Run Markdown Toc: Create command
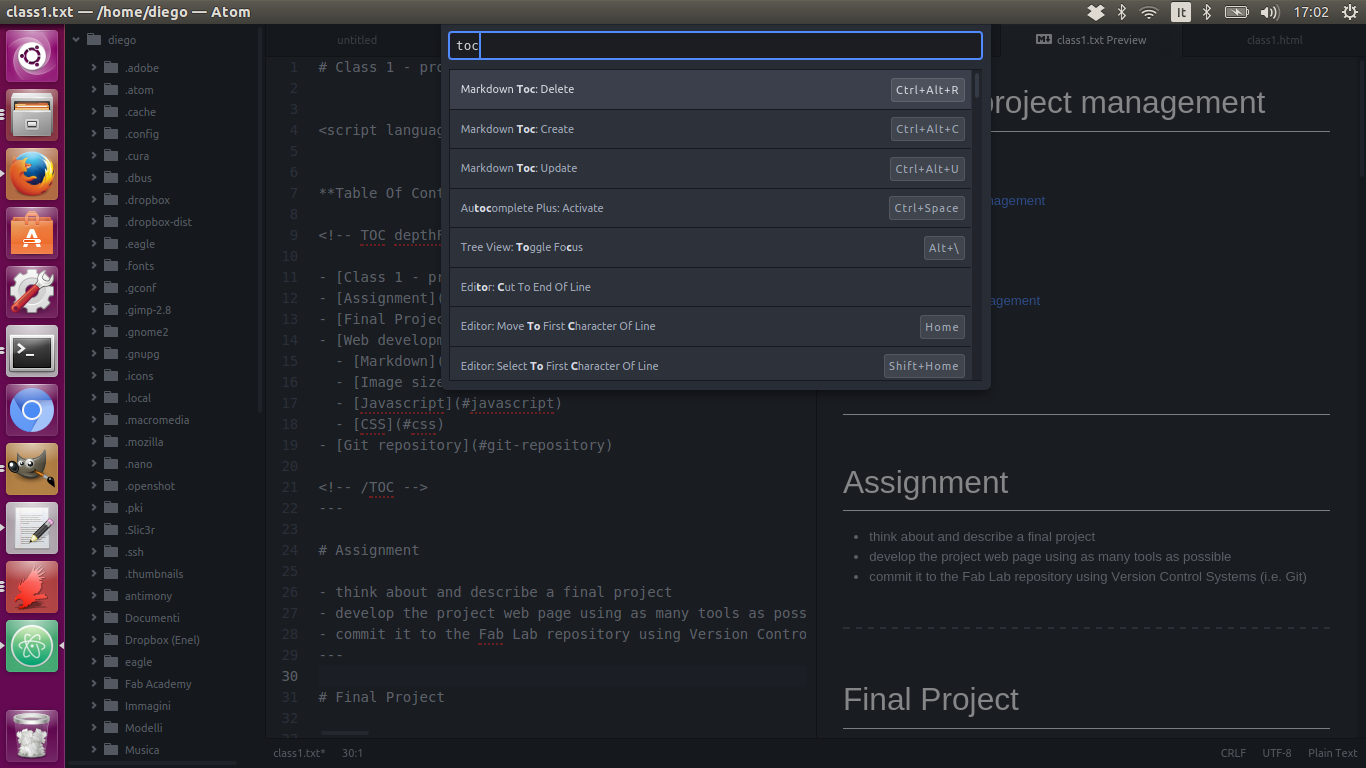 coord(711,129)
